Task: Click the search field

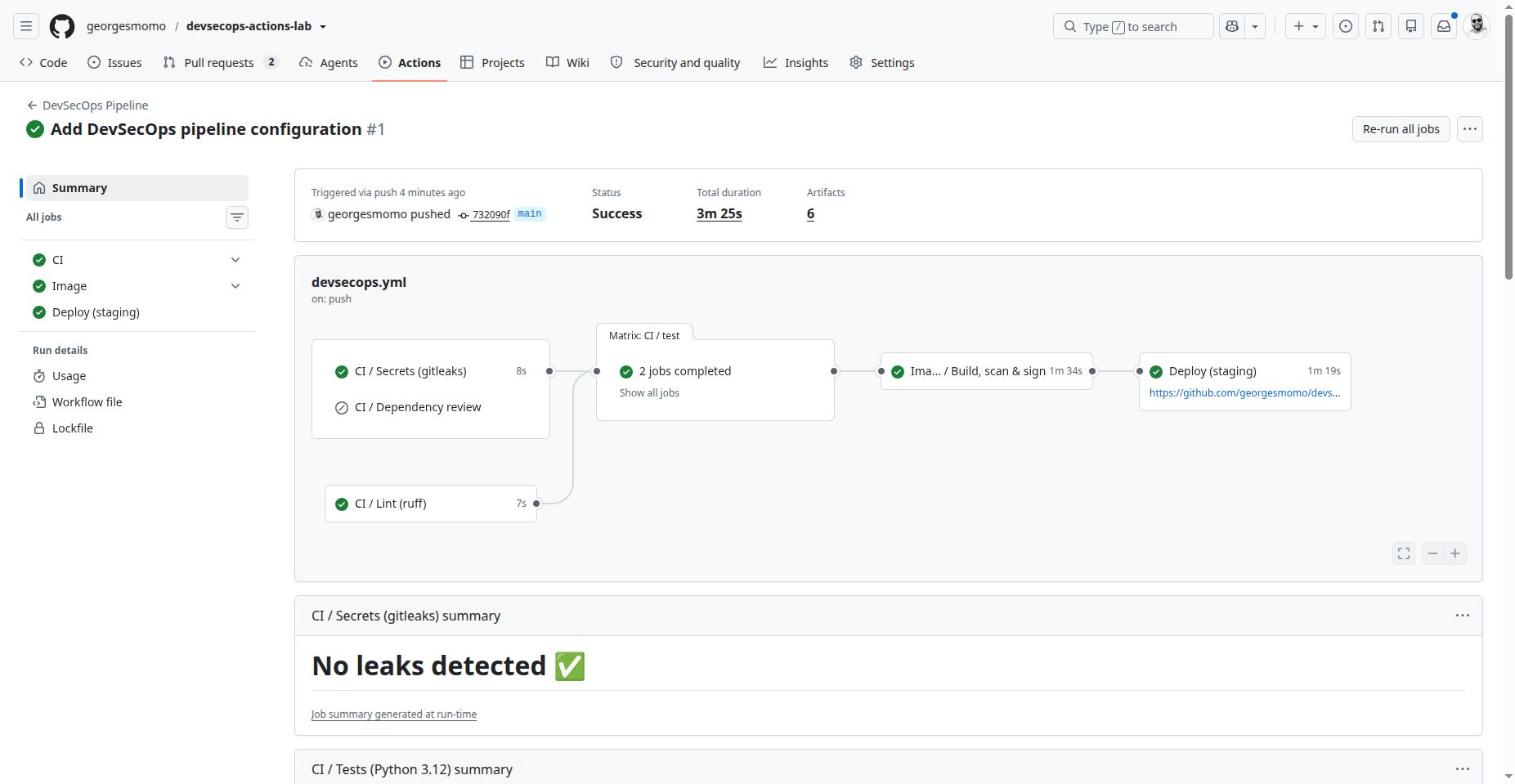Action: click(1133, 26)
